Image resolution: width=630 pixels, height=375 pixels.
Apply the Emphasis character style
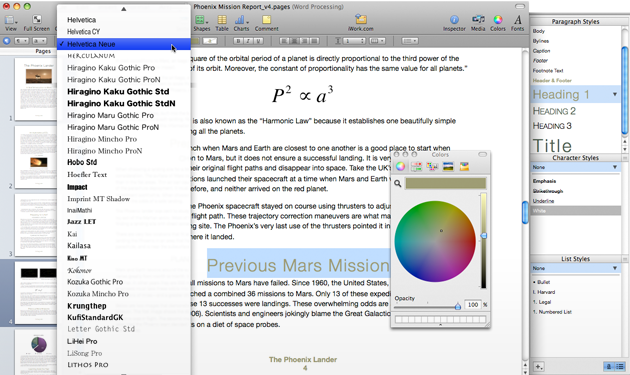pos(544,181)
